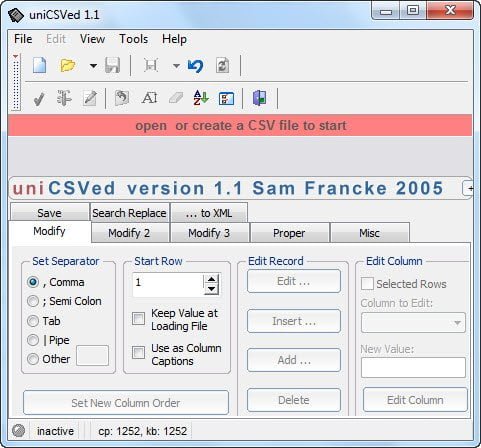Open the View menu

click(92, 39)
